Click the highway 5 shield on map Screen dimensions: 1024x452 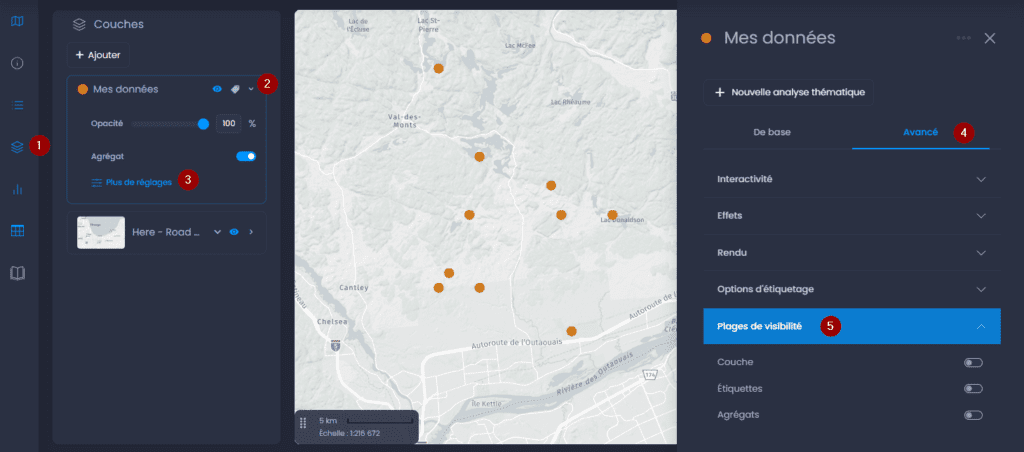click(x=336, y=345)
